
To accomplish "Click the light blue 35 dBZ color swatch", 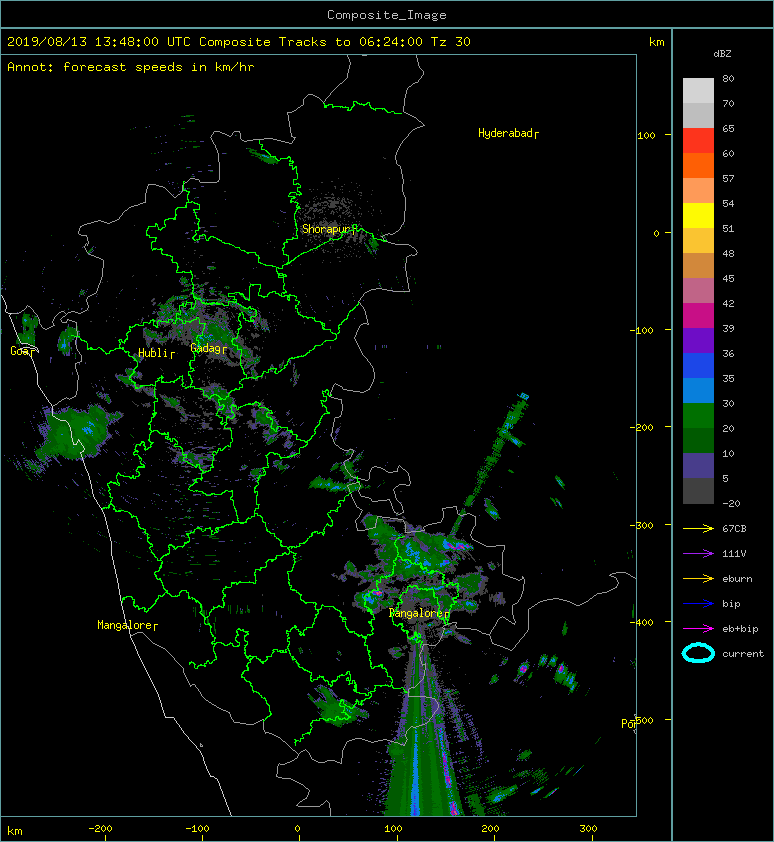I will [x=698, y=391].
